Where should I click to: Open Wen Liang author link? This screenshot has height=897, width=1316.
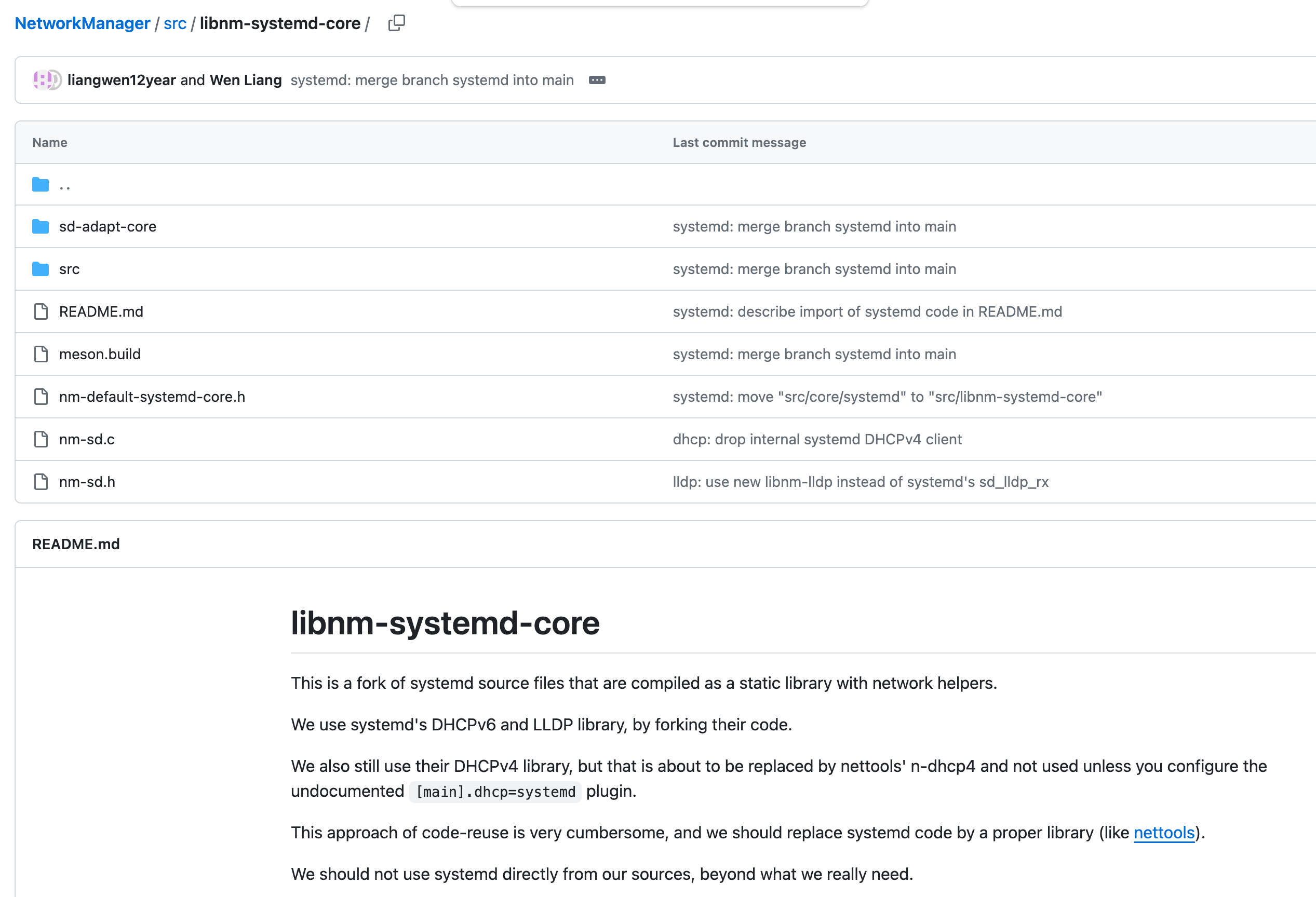(x=246, y=80)
